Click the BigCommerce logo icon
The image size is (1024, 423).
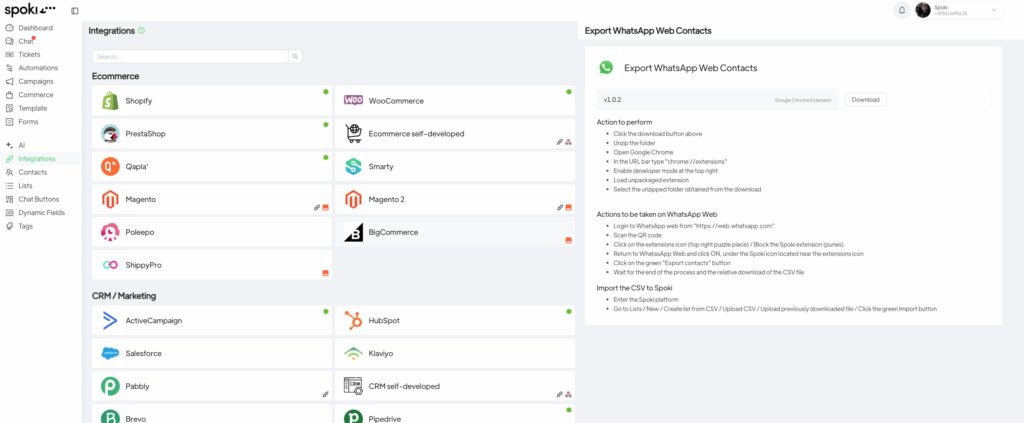(353, 232)
